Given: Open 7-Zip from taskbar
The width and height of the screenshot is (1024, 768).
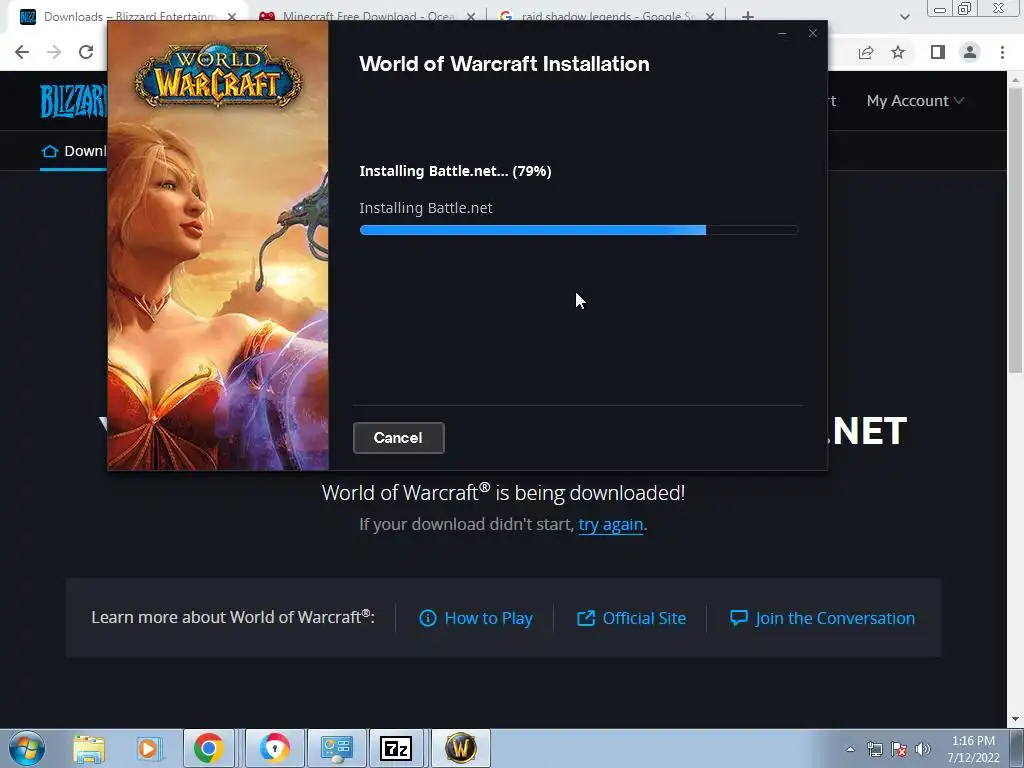Looking at the screenshot, I should [396, 748].
